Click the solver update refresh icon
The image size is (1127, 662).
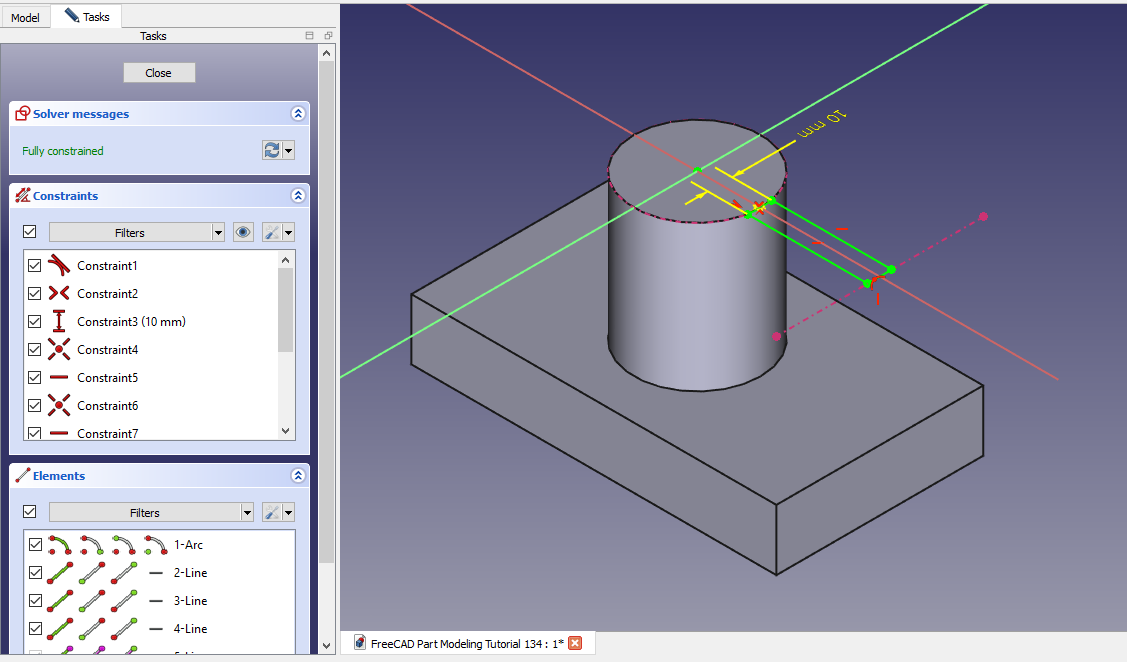coord(271,150)
